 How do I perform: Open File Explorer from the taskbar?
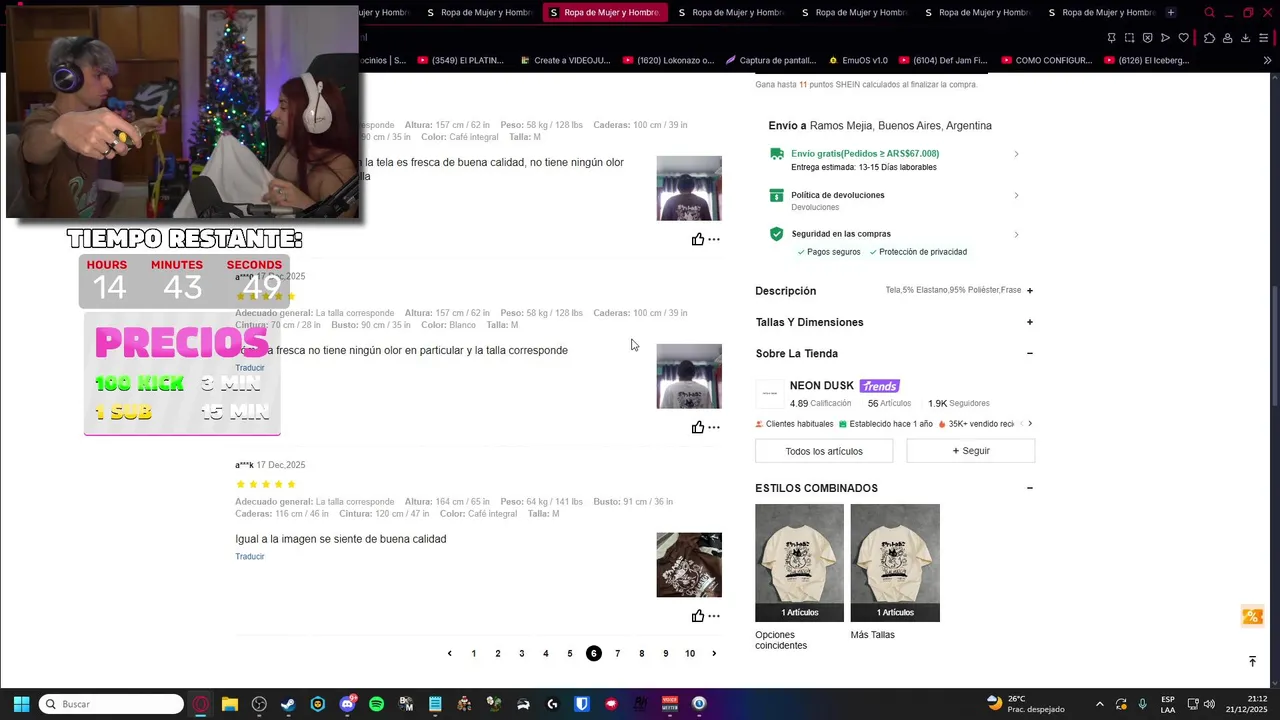[230, 704]
